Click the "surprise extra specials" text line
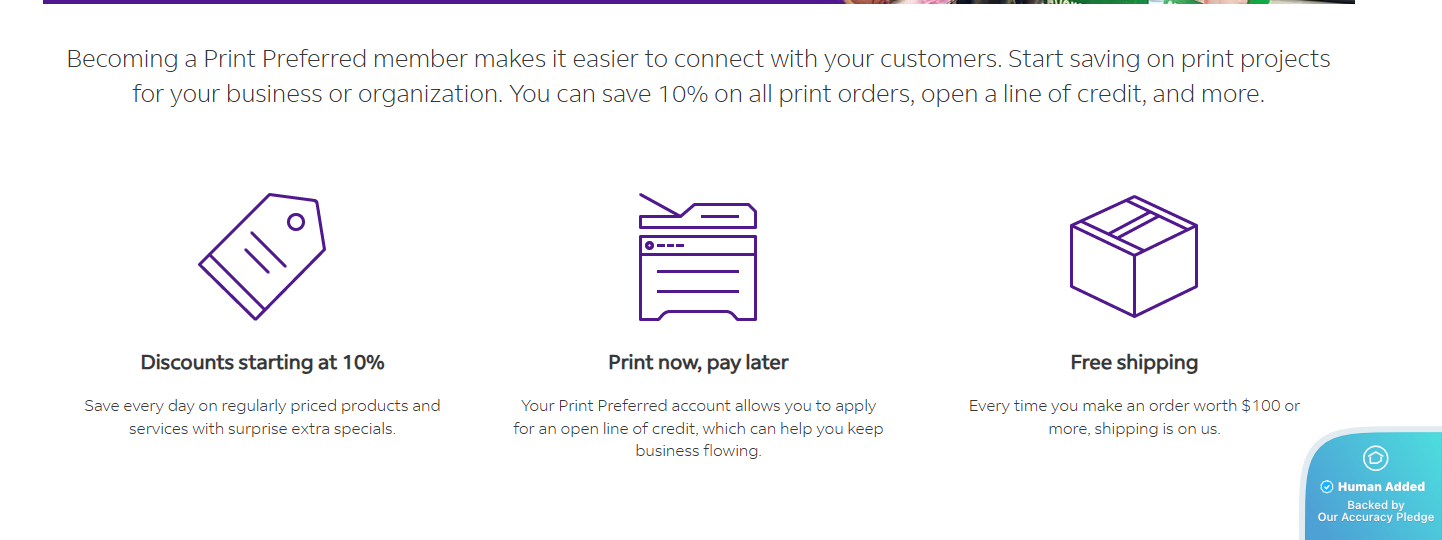 [x=262, y=429]
